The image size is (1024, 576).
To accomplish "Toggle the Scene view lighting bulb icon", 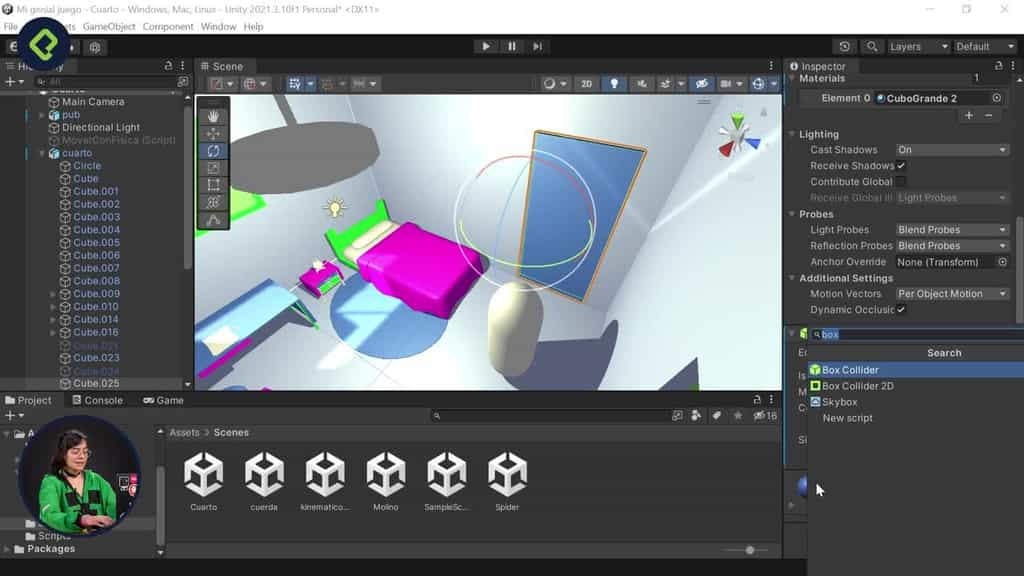I will click(x=613, y=84).
